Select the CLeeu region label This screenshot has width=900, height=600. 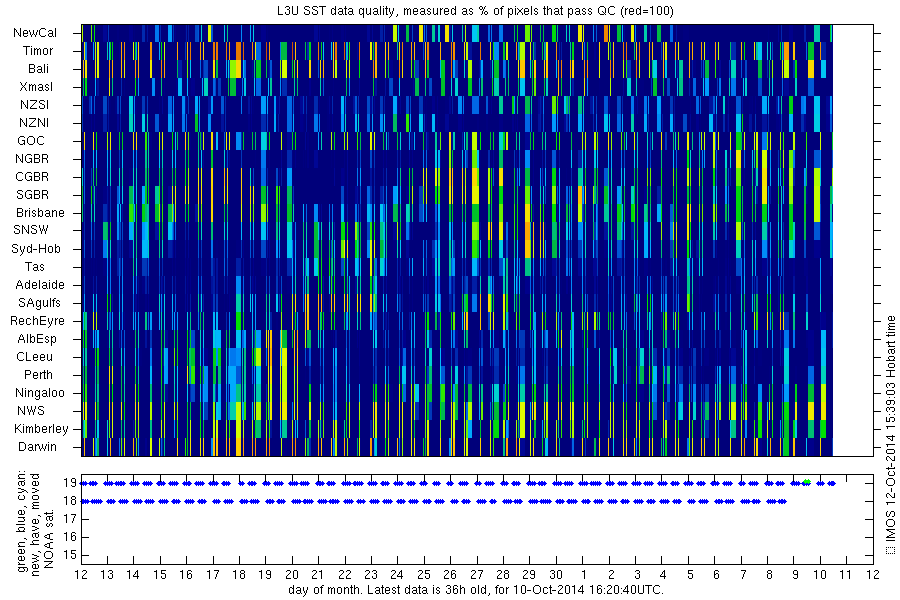click(x=34, y=357)
